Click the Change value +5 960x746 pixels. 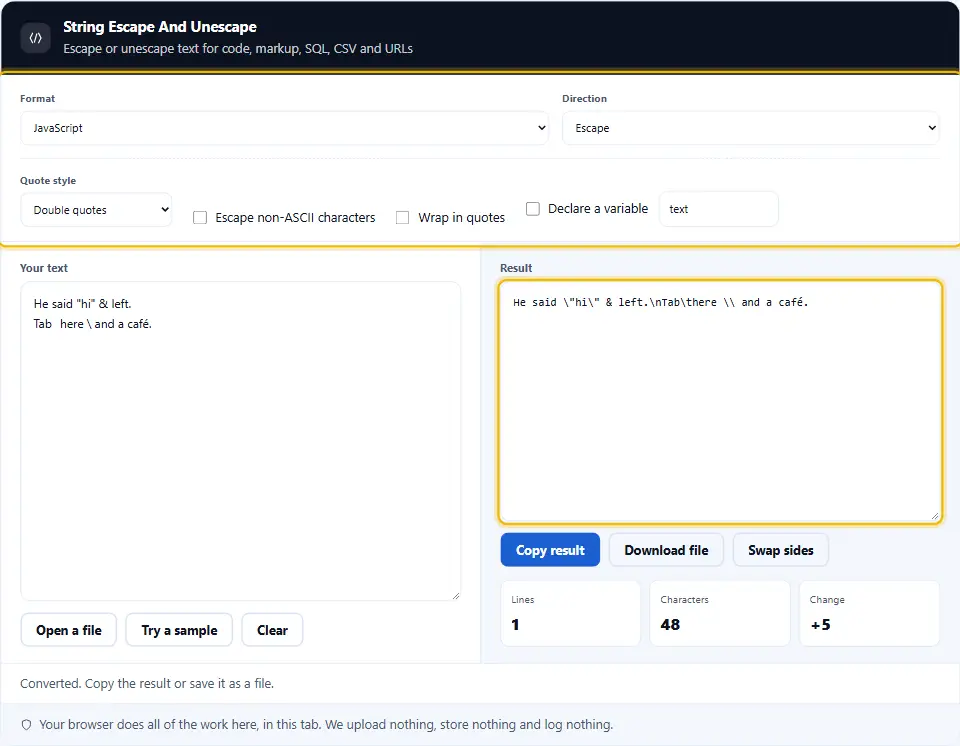(820, 625)
